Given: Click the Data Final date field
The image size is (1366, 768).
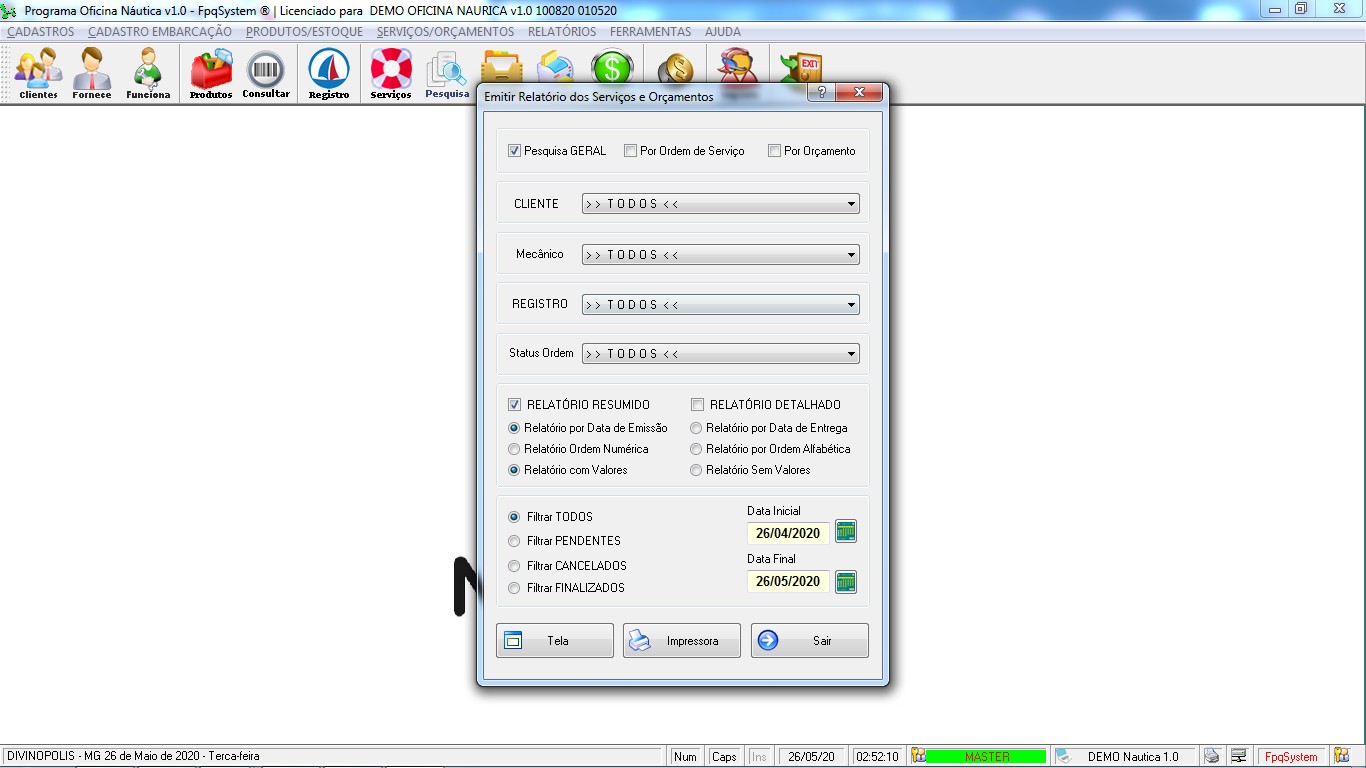Looking at the screenshot, I should (x=788, y=581).
